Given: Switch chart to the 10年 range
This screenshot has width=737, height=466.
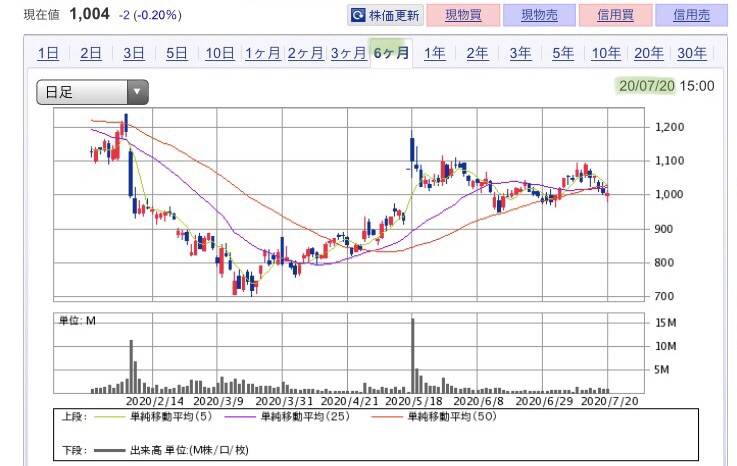Looking at the screenshot, I should pos(606,53).
